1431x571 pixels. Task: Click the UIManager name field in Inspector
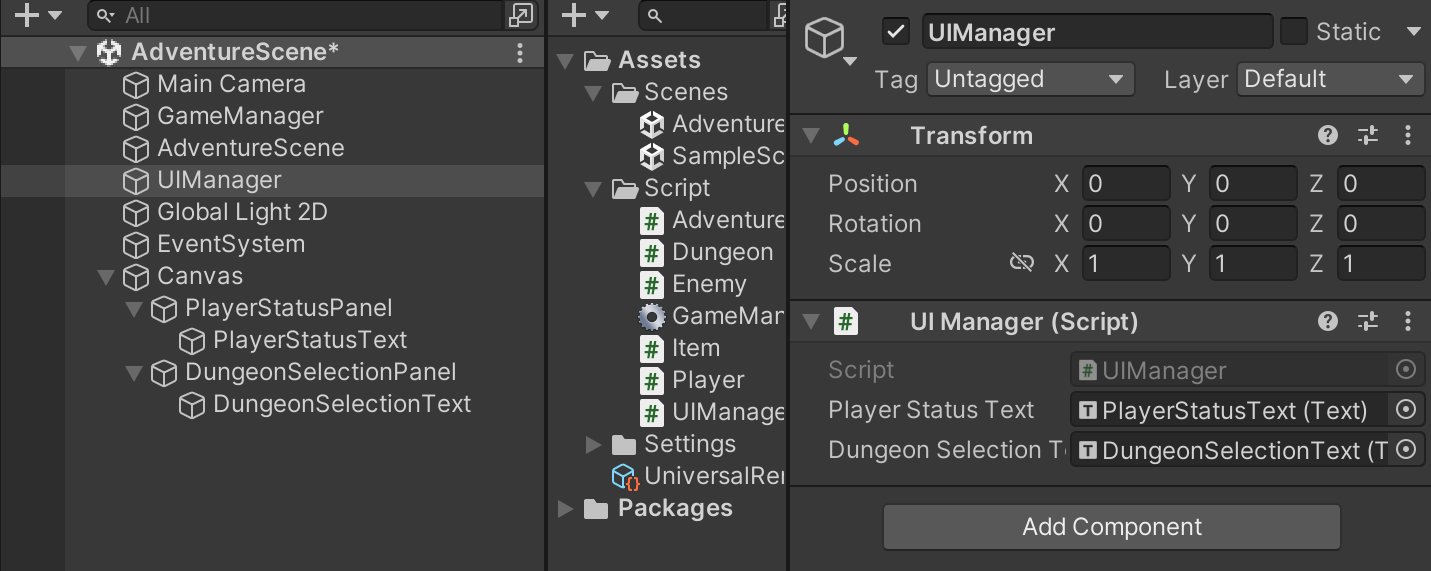(x=1097, y=32)
